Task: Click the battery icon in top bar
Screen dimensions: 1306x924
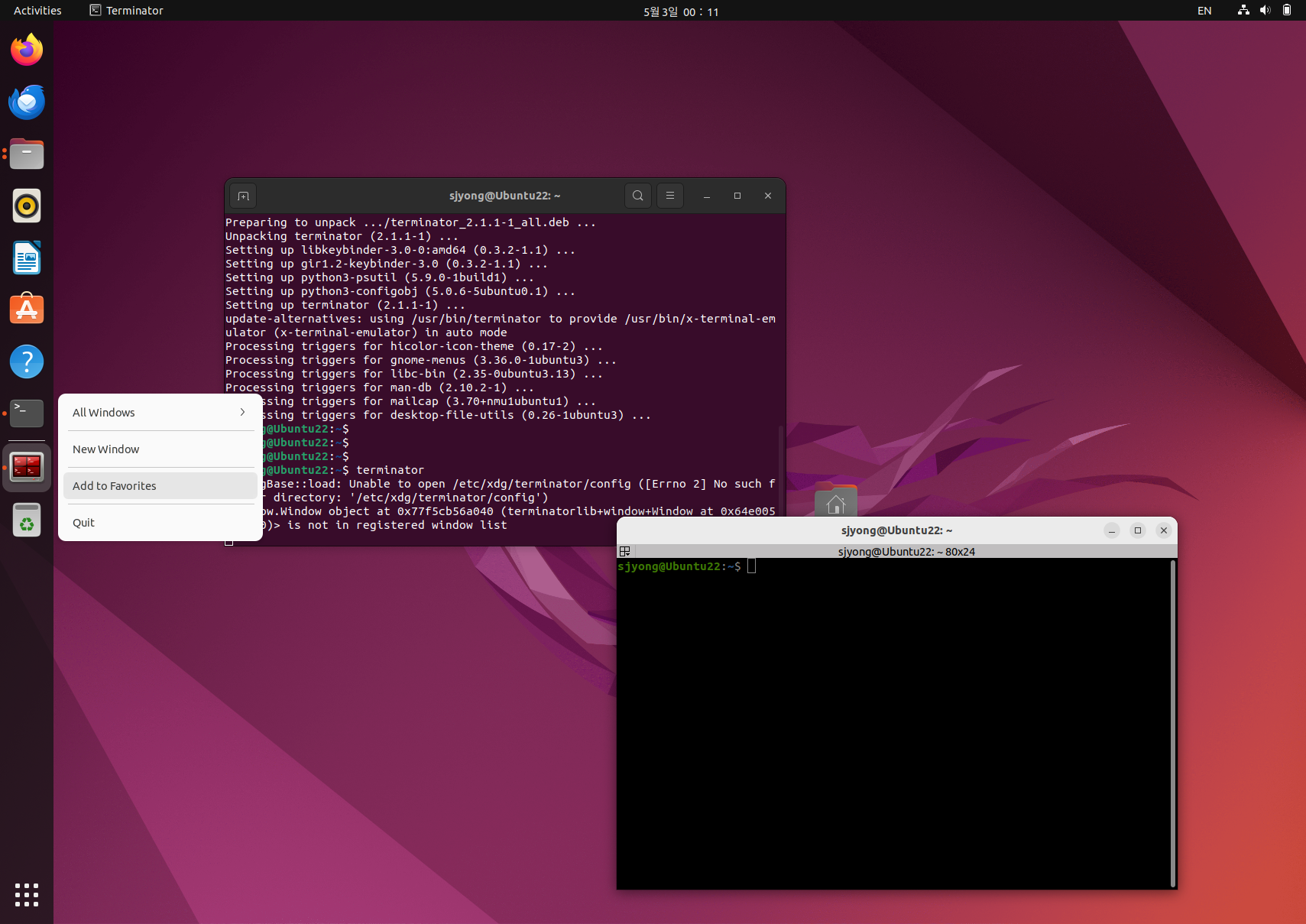Action: (x=1287, y=11)
